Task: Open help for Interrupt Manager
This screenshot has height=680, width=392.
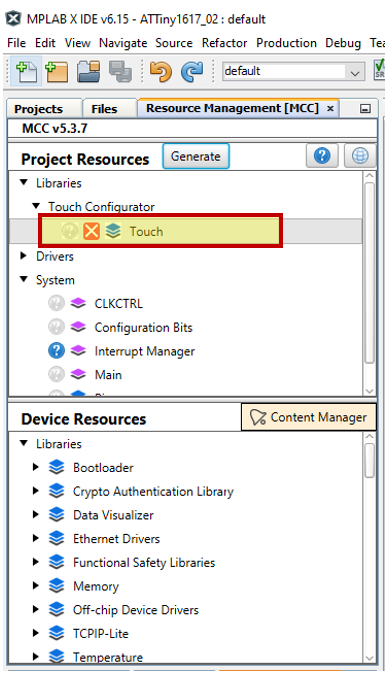Action: pos(56,351)
